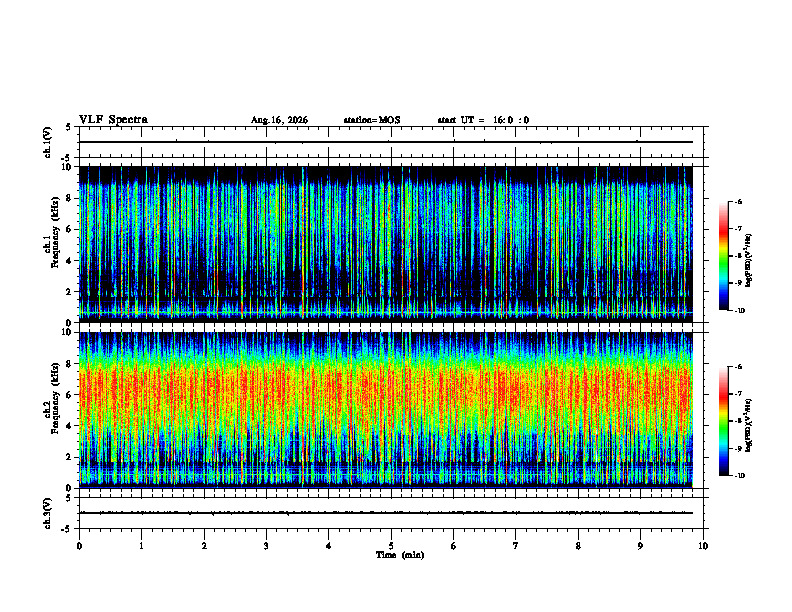Click time axis tick label "9"
Image resolution: width=792 pixels, height=612 pixels.
[640, 546]
